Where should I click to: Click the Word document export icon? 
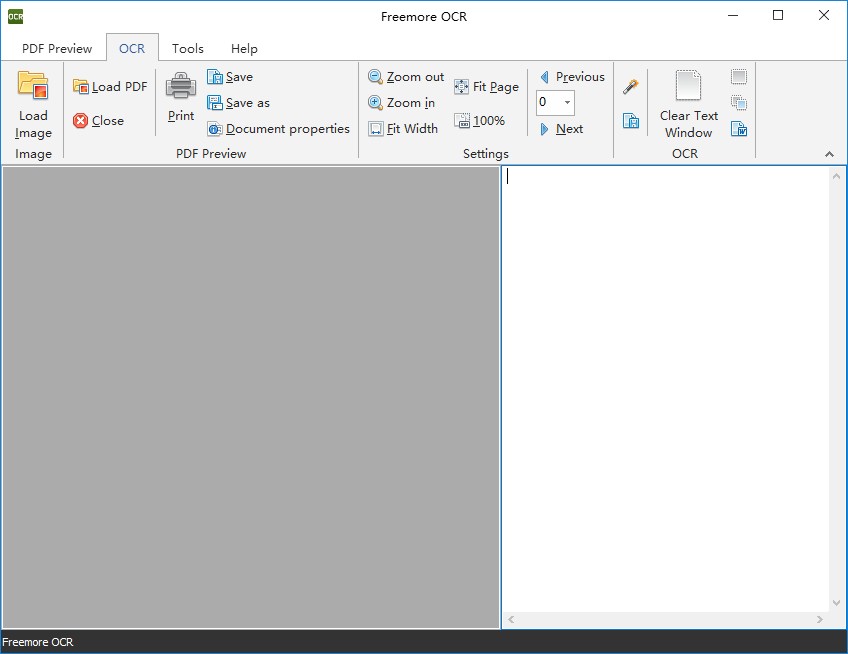739,128
